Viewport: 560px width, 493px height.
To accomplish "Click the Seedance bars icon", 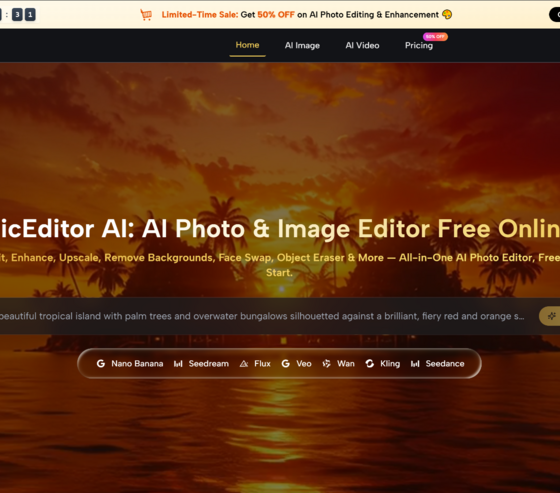I will 415,364.
